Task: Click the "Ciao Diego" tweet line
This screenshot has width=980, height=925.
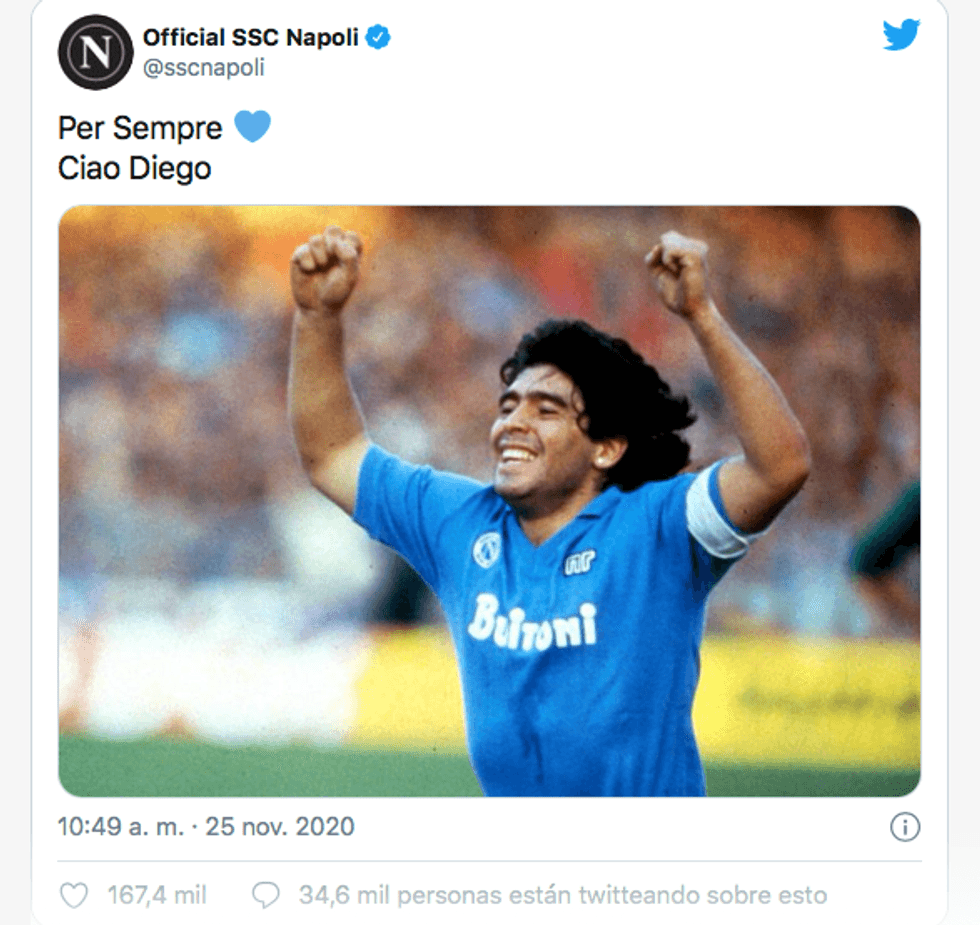Action: [134, 168]
